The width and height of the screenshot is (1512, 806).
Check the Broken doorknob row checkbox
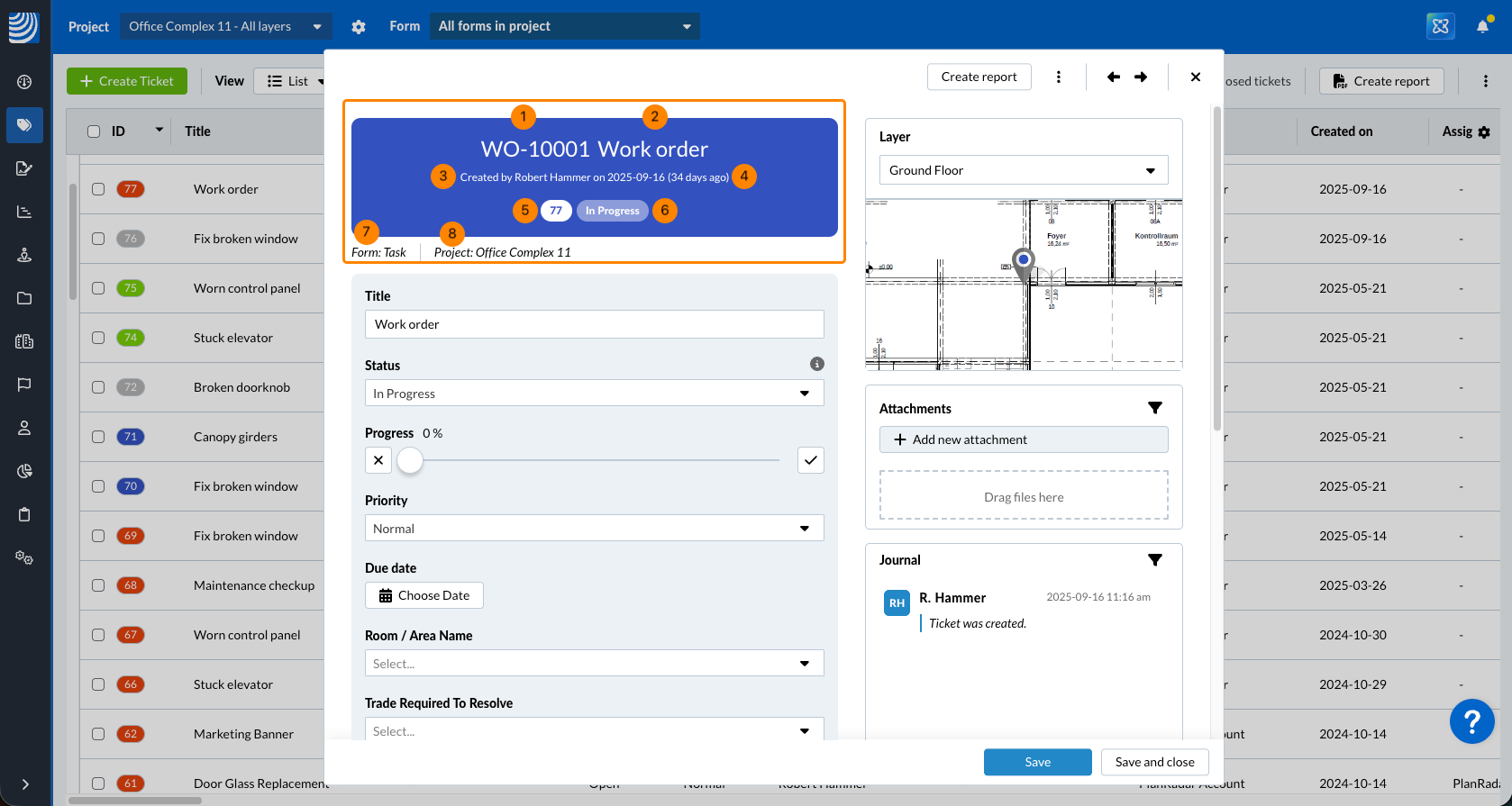98,387
